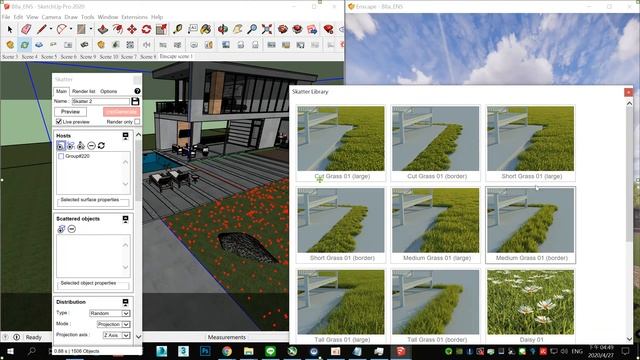
Task: Open Chrome from the taskbar
Action: [x=227, y=351]
